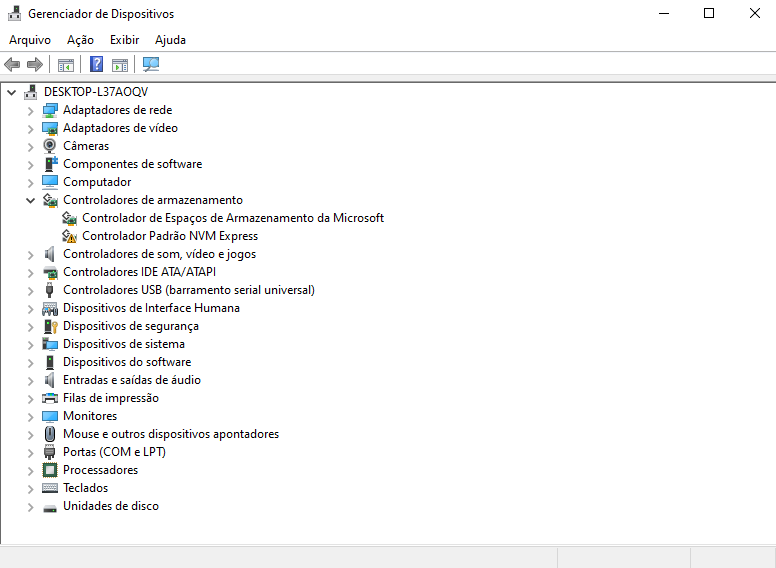
Task: Click the Filas de impressão printer icon
Action: [x=50, y=398]
